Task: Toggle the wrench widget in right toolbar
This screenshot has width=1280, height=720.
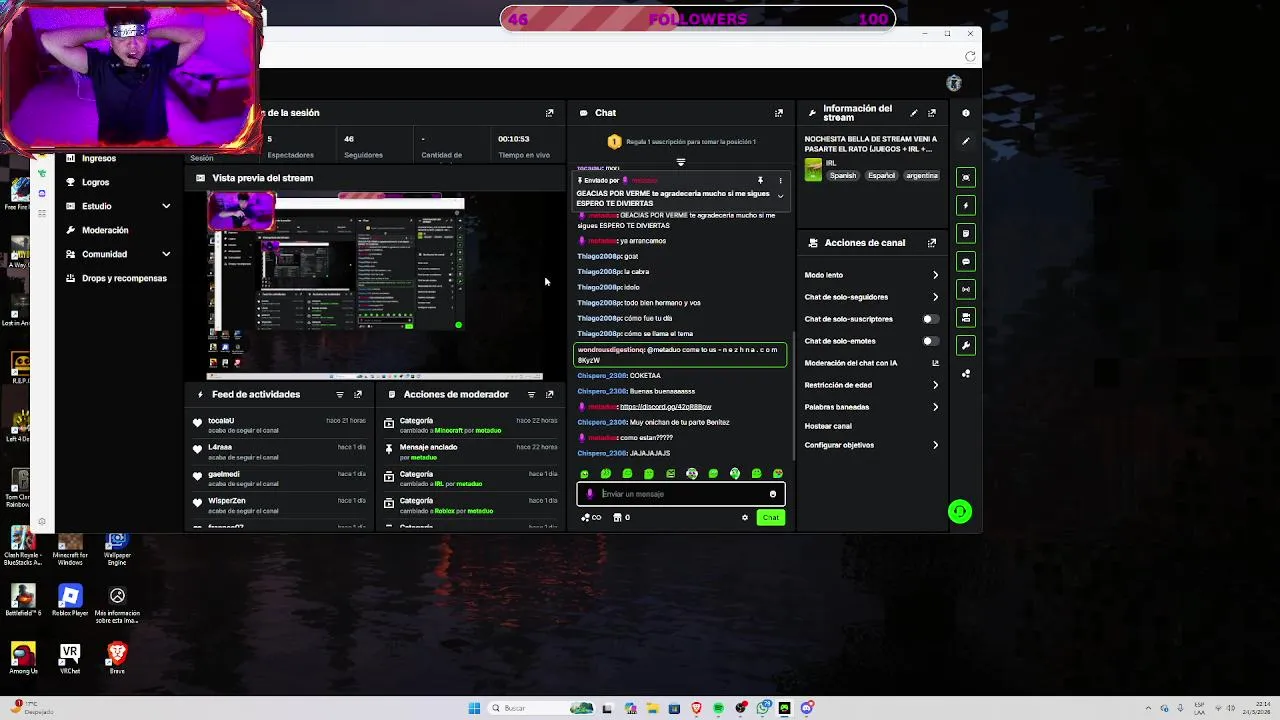Action: point(965,345)
